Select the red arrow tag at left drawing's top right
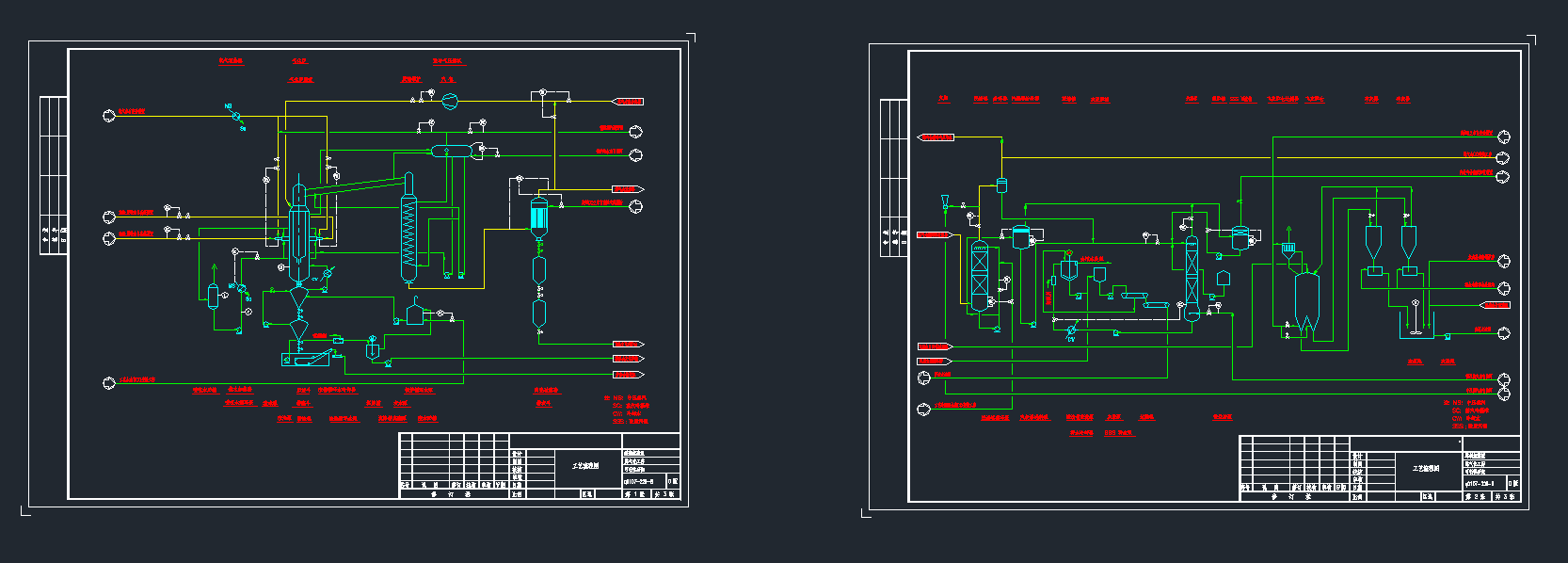This screenshot has width=1568, height=563. (628, 102)
